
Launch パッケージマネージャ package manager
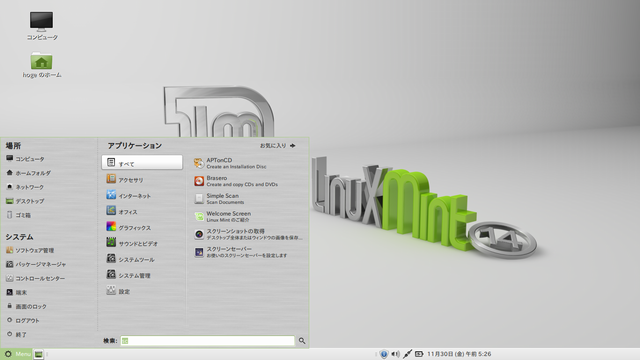coord(36,264)
